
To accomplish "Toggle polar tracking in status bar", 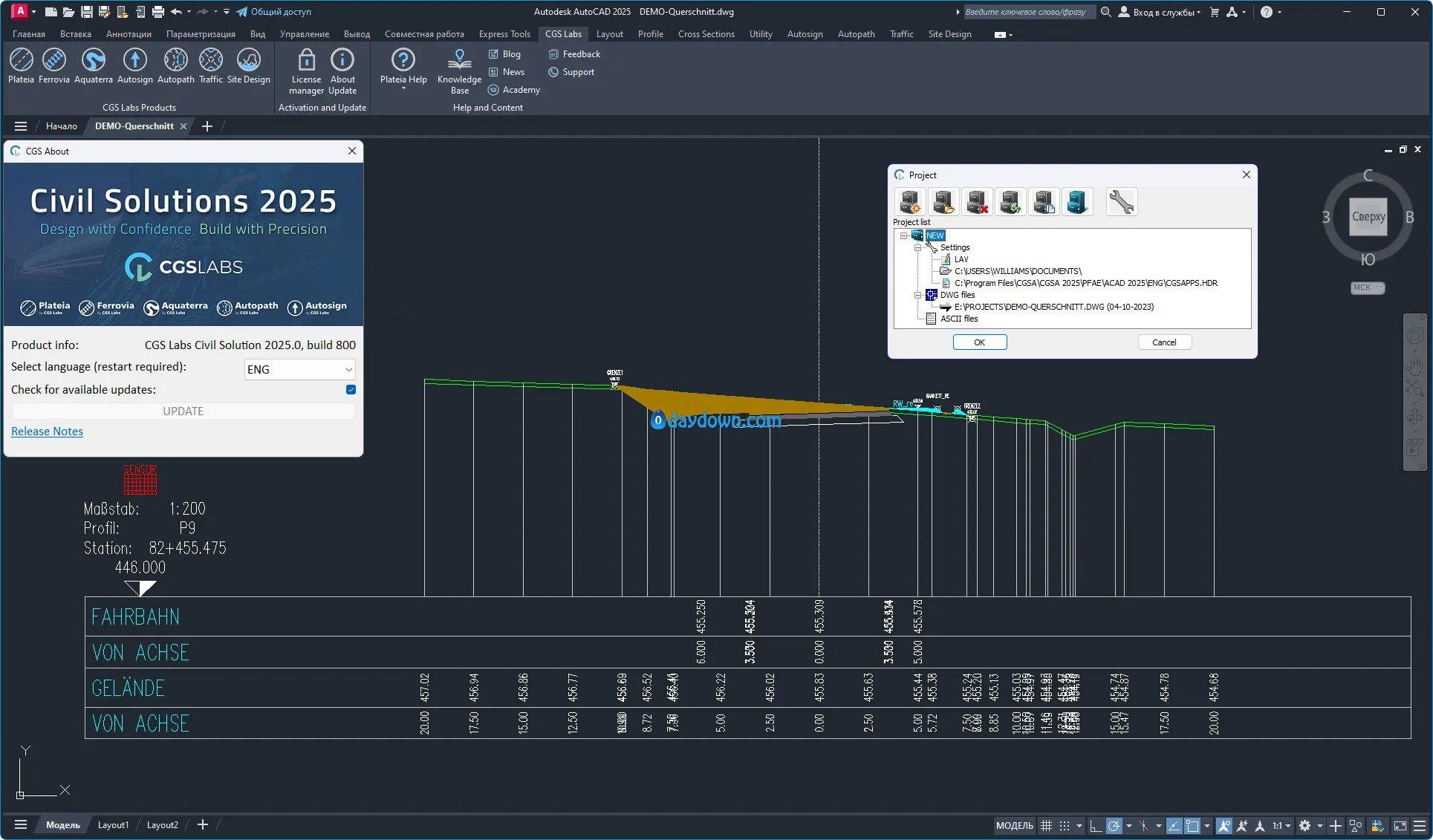I will [x=1114, y=826].
